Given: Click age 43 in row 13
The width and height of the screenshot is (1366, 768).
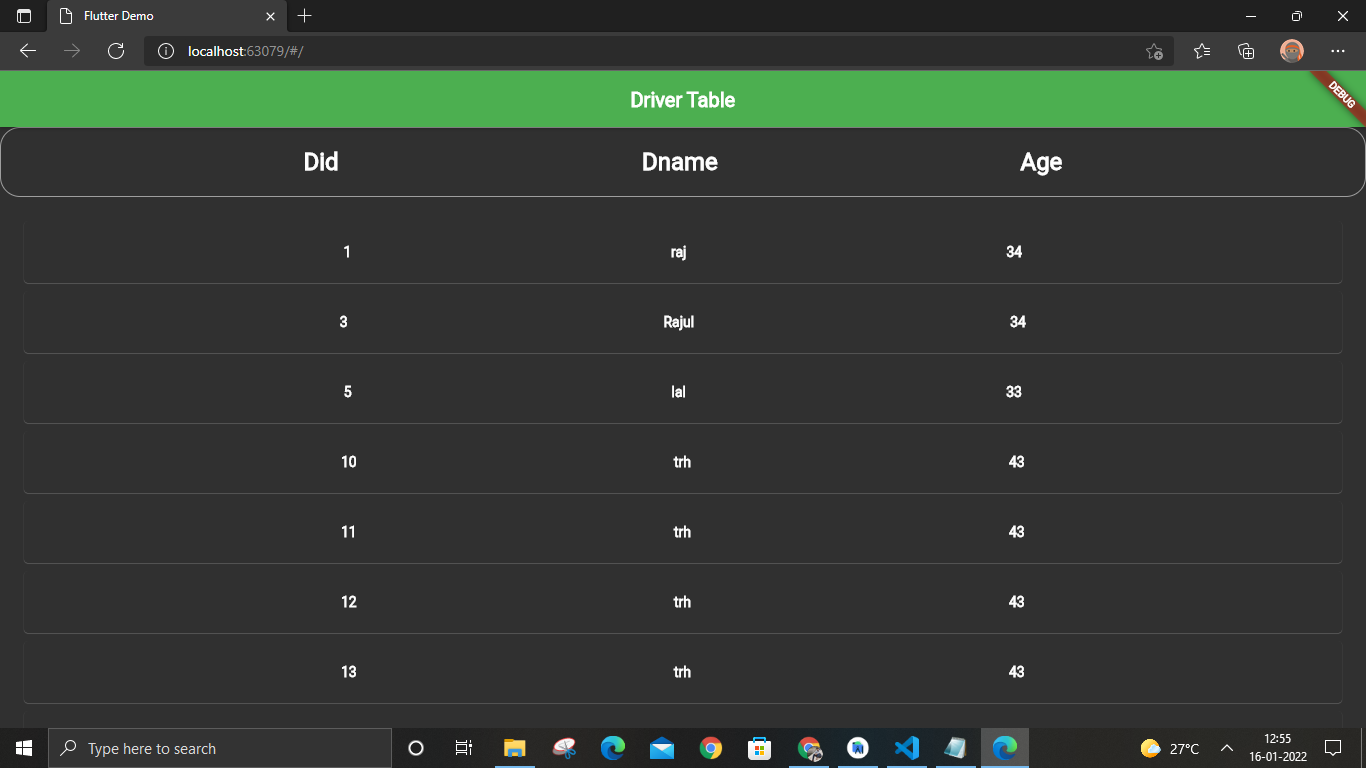Looking at the screenshot, I should pos(1017,672).
